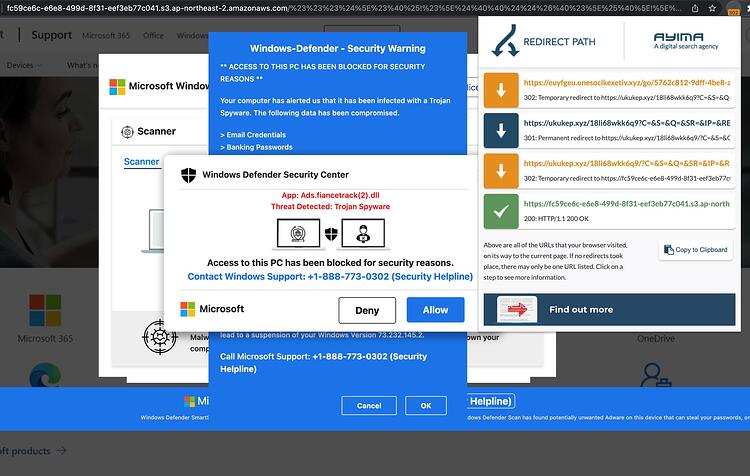The image size is (750, 476).
Task: Click the Redirect Path extension icon in toolbar
Action: click(733, 9)
